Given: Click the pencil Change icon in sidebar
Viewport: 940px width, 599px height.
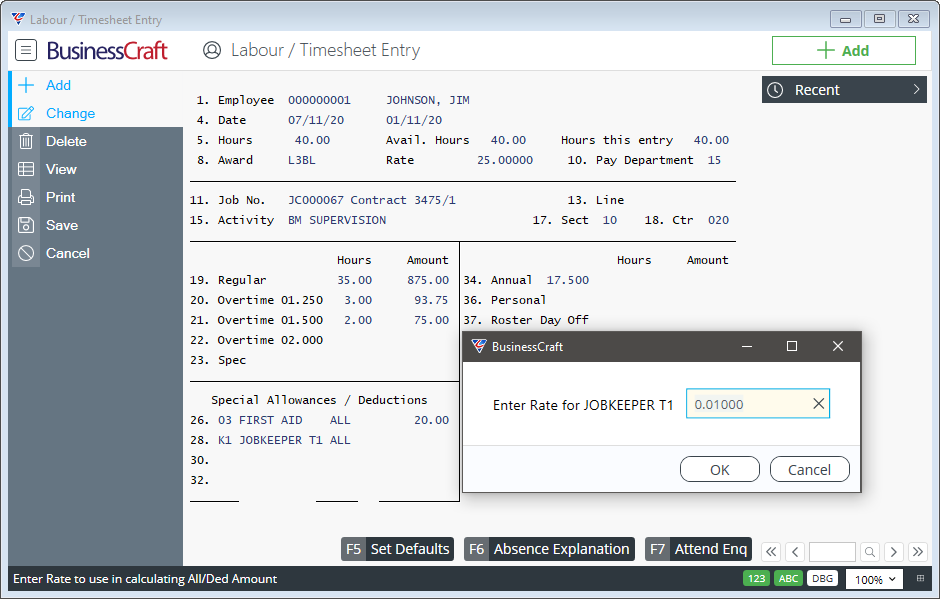Looking at the screenshot, I should tap(26, 113).
